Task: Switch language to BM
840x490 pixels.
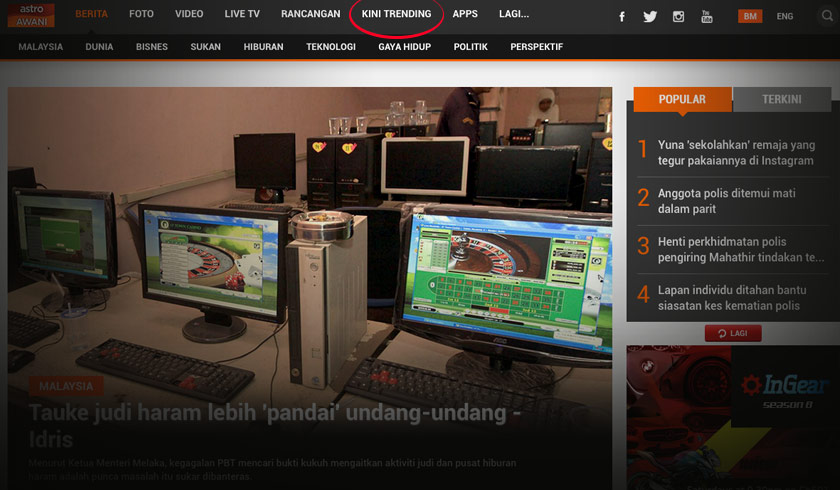Action: 750,16
